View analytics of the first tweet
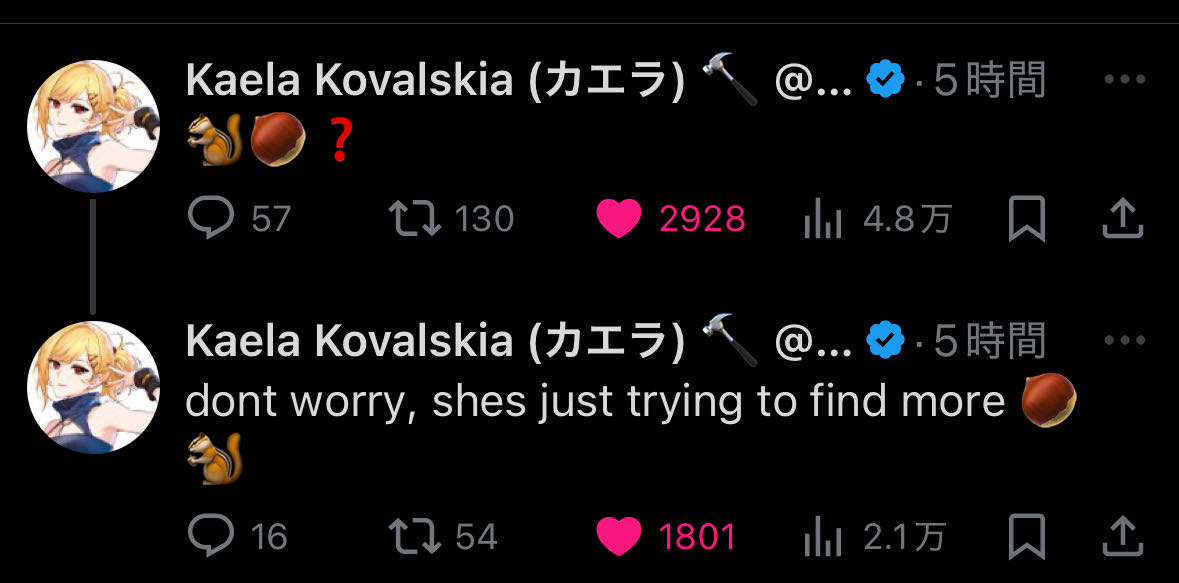Viewport: 1179px width, 583px height. click(822, 219)
